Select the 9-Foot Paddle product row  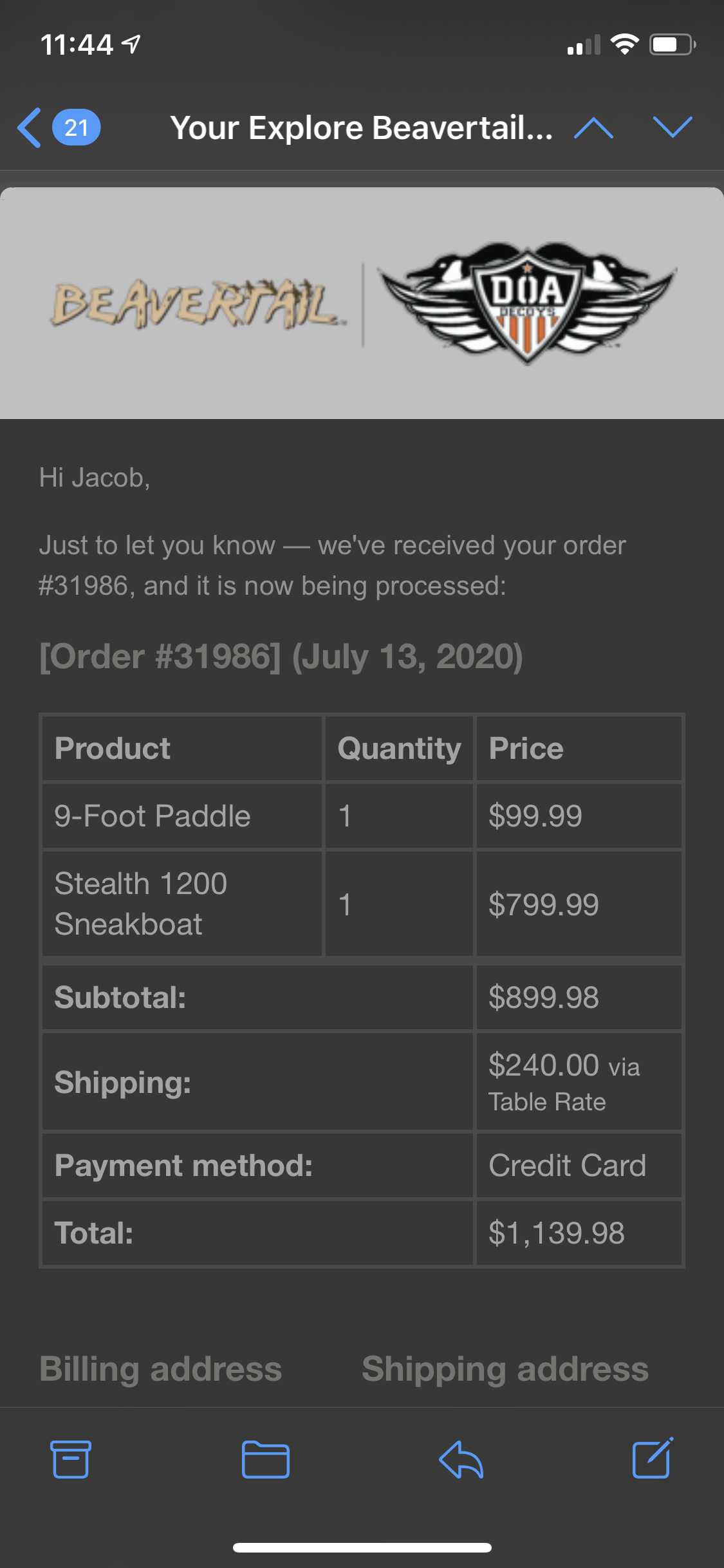[362, 816]
